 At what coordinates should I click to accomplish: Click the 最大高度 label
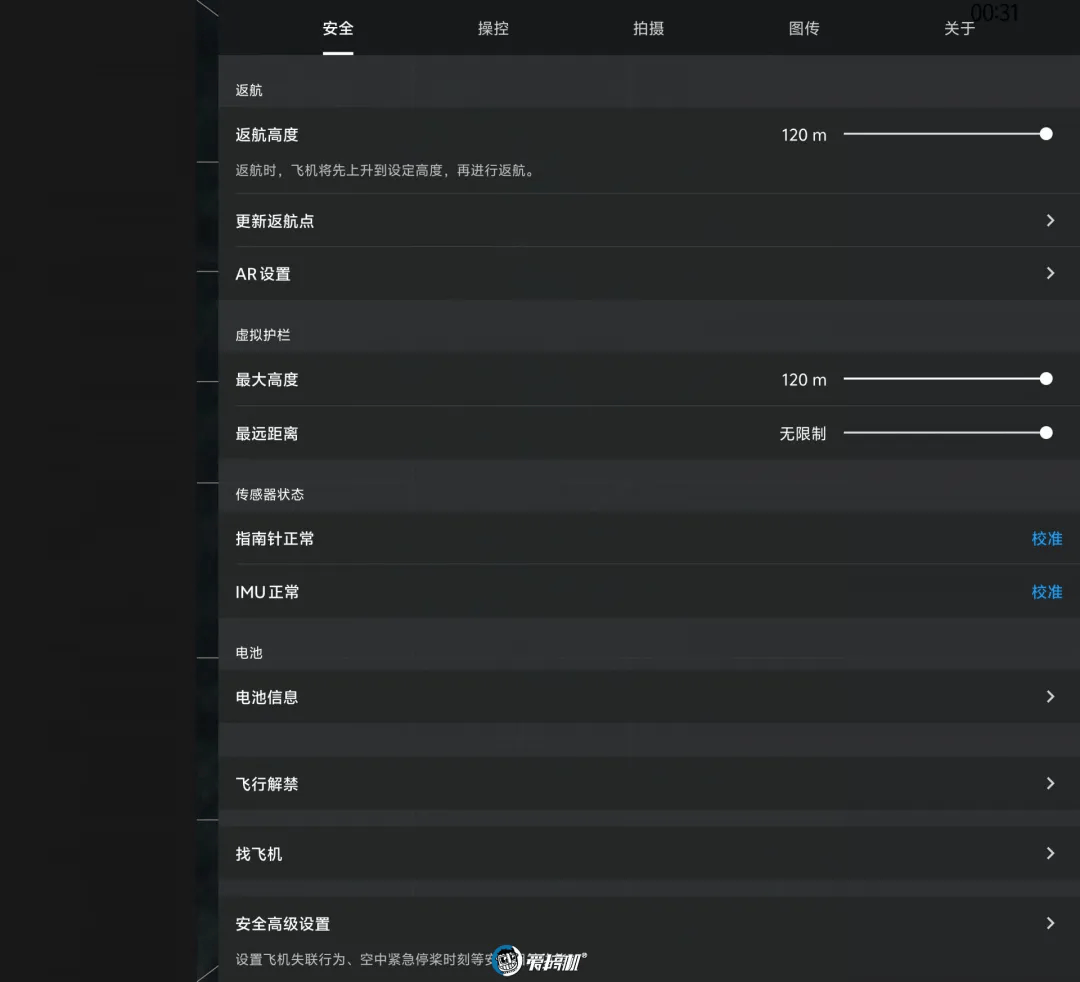click(x=267, y=380)
